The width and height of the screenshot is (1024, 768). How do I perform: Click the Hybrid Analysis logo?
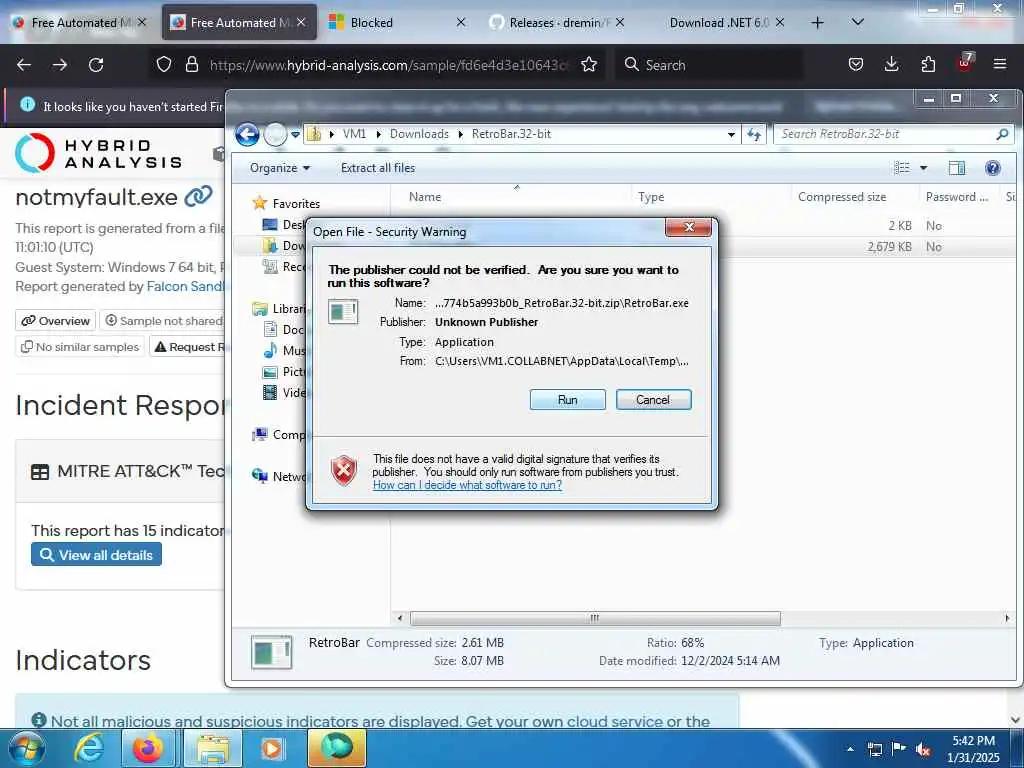99,153
